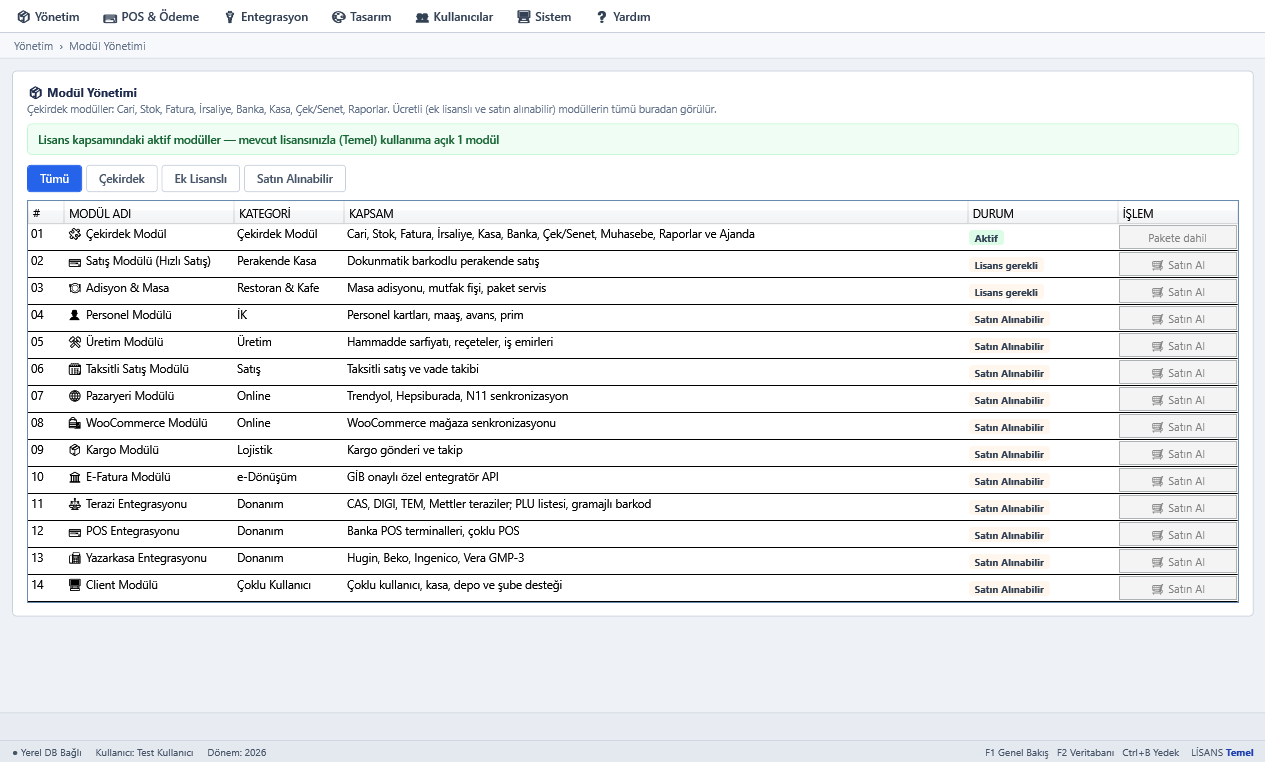Image resolution: width=1265 pixels, height=762 pixels.
Task: Click Pakete dahil button for Çekirdek Modül
Action: pos(1178,238)
